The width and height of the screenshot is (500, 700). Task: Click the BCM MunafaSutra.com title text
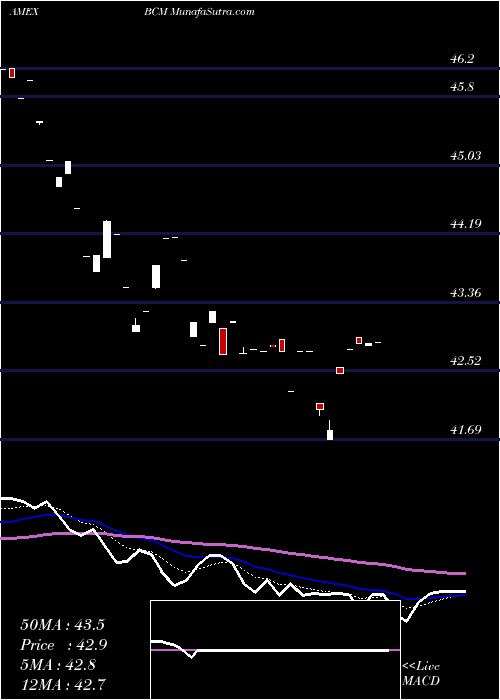[199, 12]
